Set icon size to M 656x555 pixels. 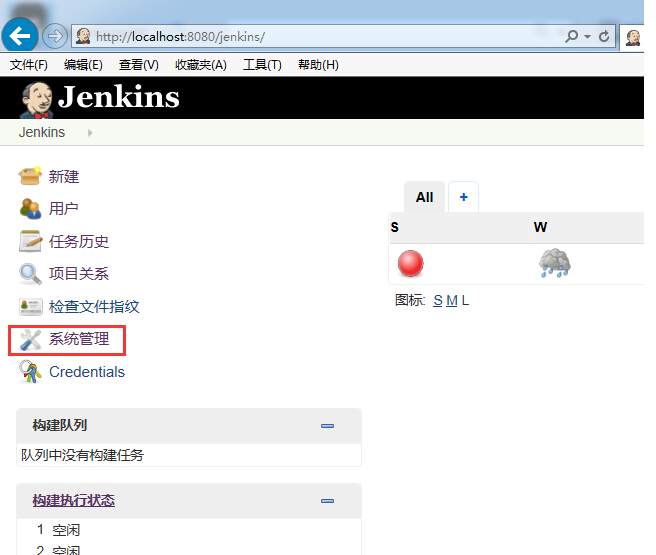[x=451, y=300]
